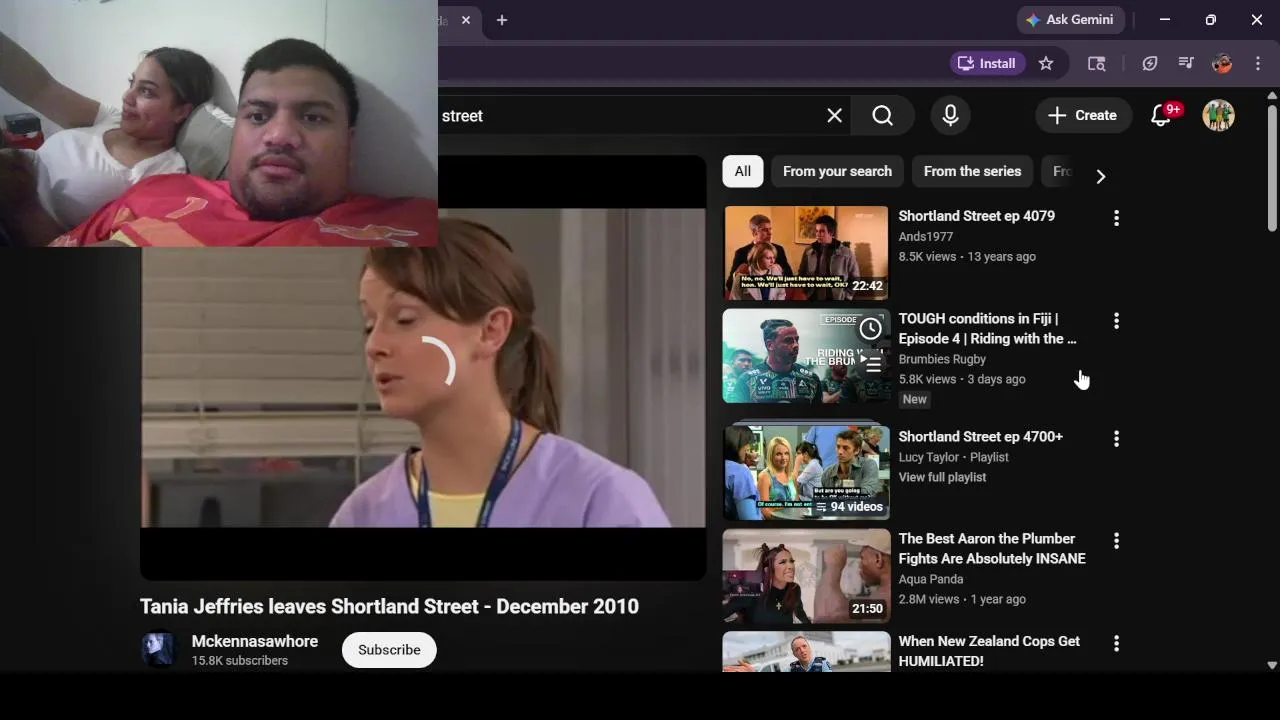Open Google Lens search icon in toolbar

(x=1097, y=63)
